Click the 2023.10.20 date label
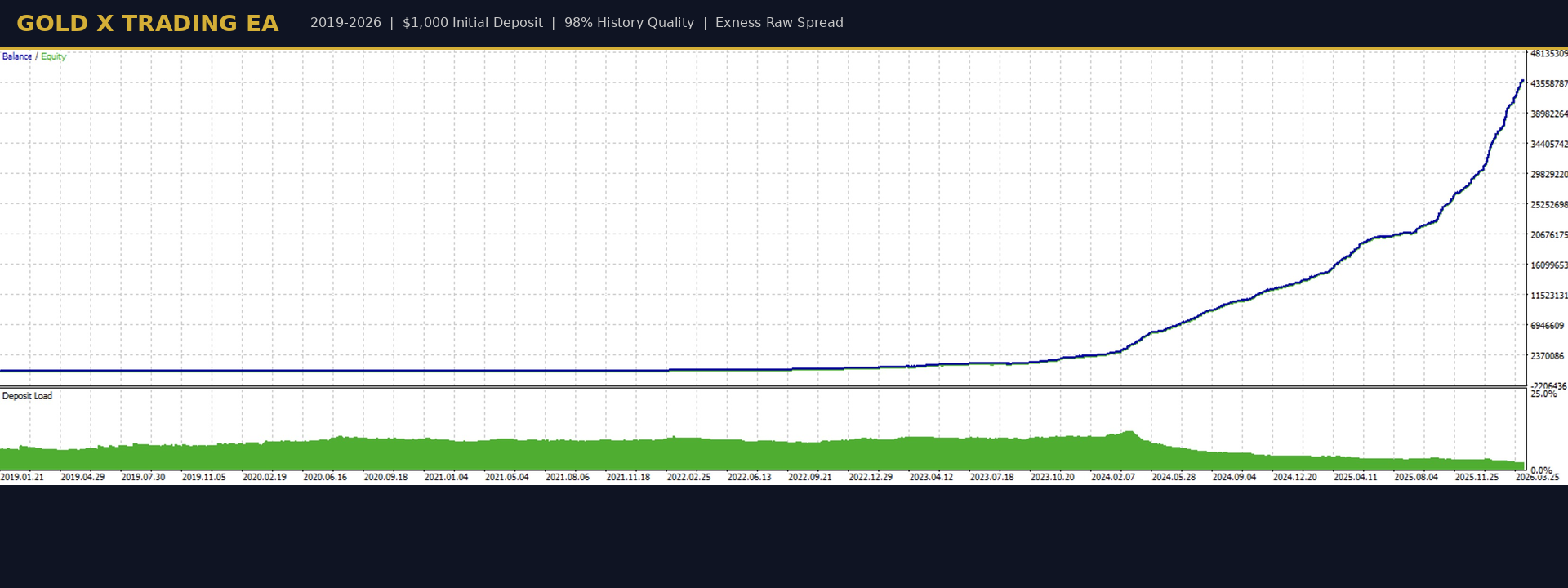The width and height of the screenshot is (1568, 588). pyautogui.click(x=1053, y=478)
